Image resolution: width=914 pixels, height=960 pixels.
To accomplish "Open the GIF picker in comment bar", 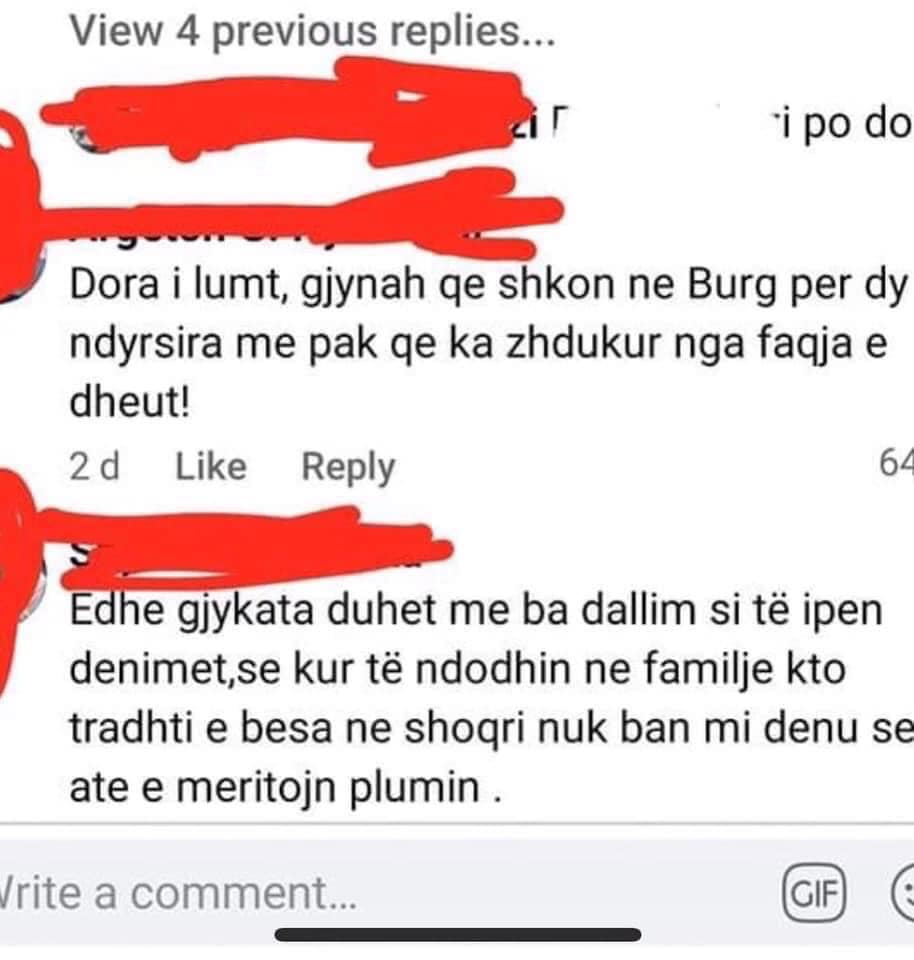I will (x=814, y=893).
